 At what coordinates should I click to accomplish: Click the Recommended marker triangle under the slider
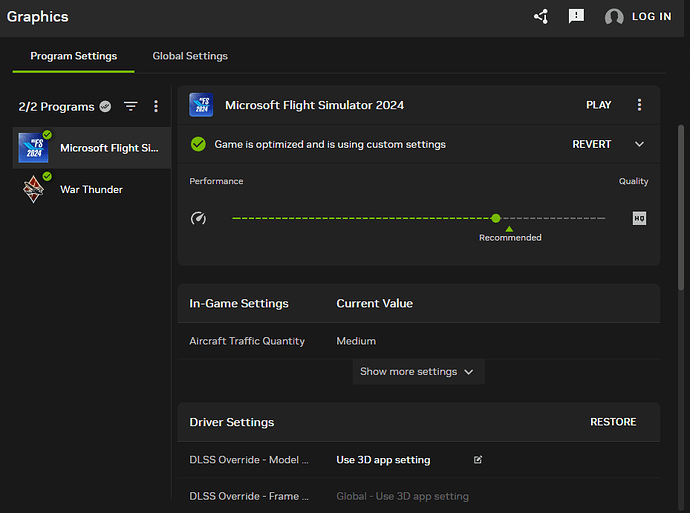509,229
